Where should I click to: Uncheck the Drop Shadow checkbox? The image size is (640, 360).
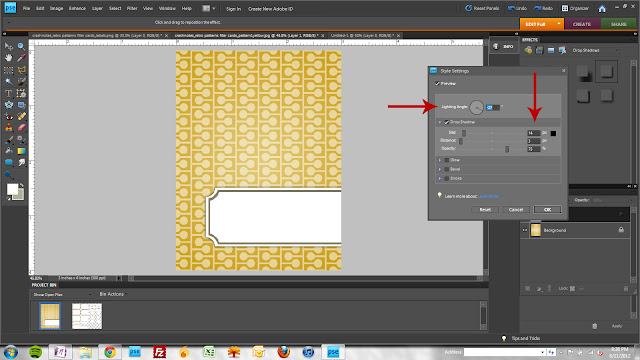point(447,122)
